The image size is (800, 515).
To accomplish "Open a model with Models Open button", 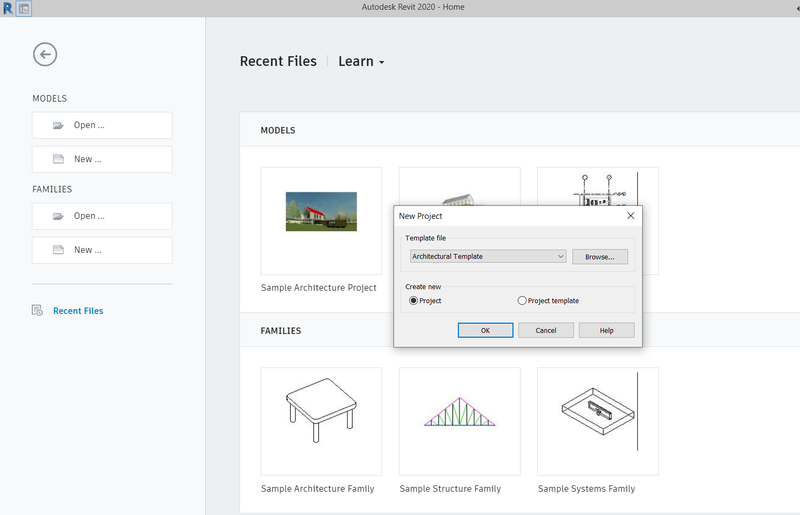I will point(102,125).
